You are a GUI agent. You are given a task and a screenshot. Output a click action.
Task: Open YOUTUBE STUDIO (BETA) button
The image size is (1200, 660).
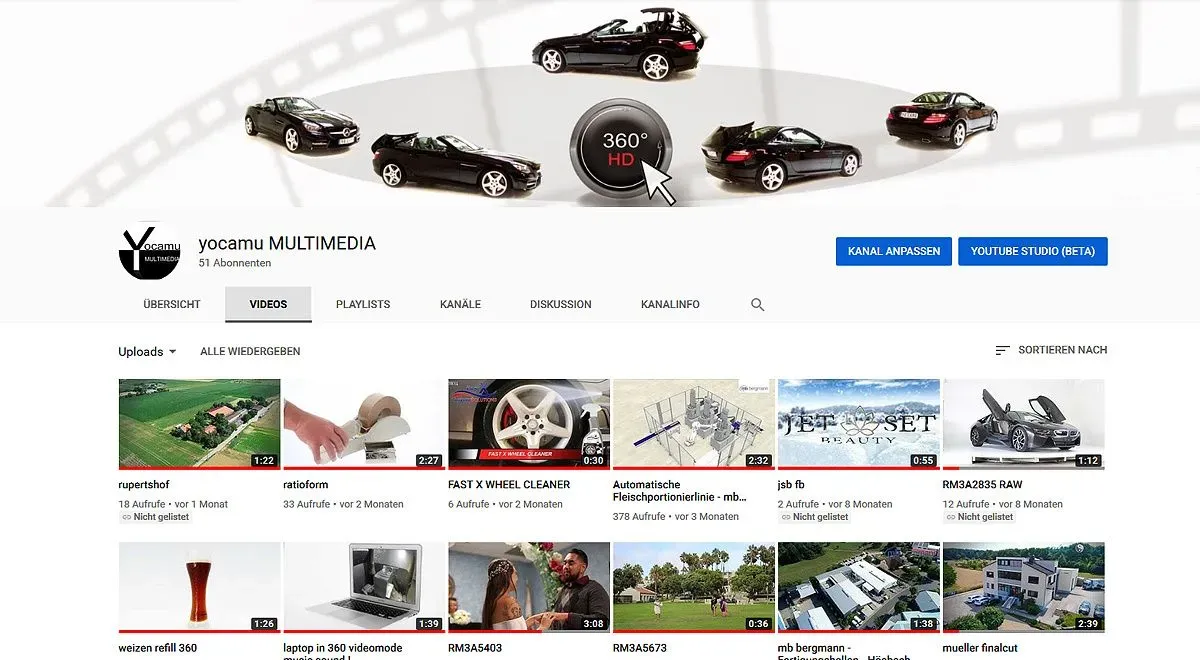click(x=1033, y=251)
